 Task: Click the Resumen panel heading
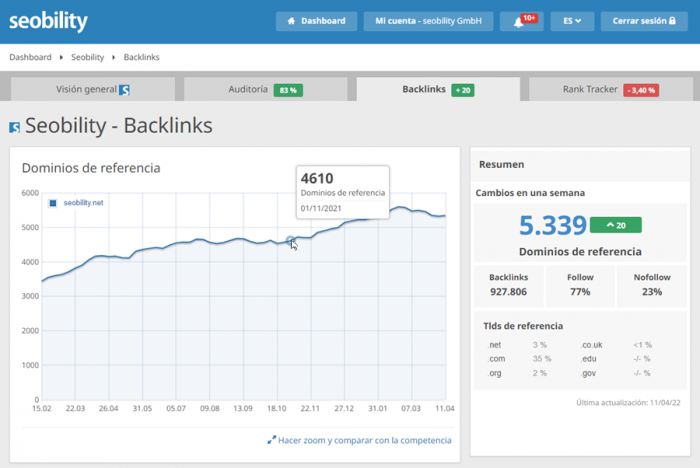501,164
